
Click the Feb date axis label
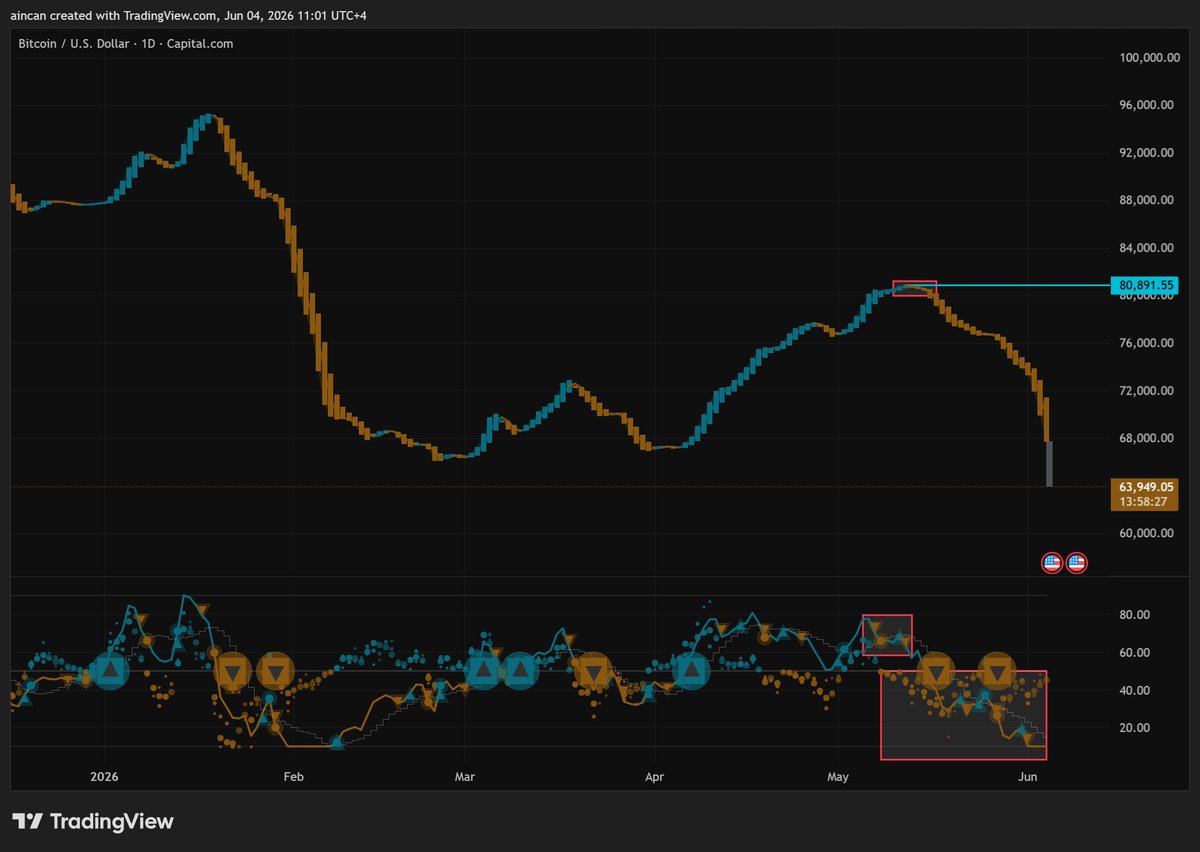pyautogui.click(x=293, y=776)
